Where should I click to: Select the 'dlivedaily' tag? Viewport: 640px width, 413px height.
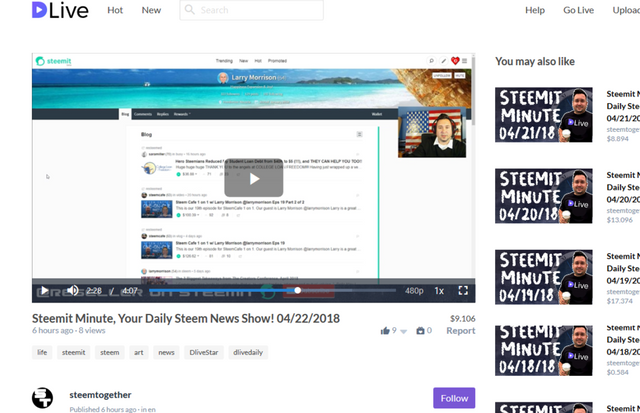248,352
